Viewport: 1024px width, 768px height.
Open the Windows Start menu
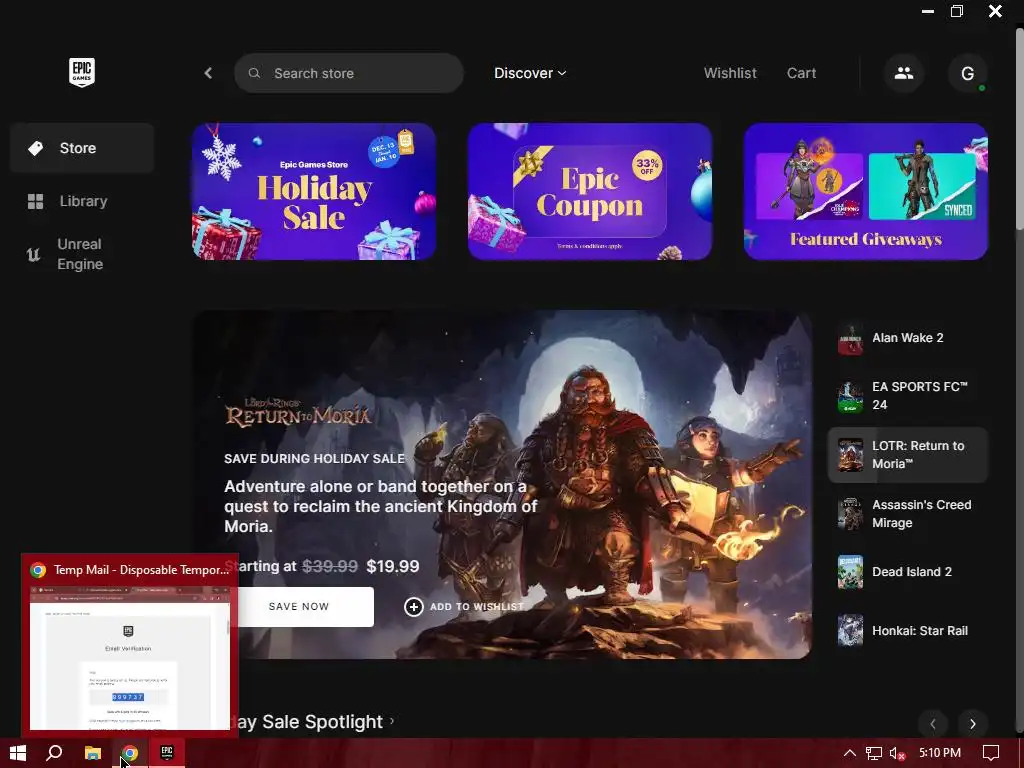click(18, 753)
